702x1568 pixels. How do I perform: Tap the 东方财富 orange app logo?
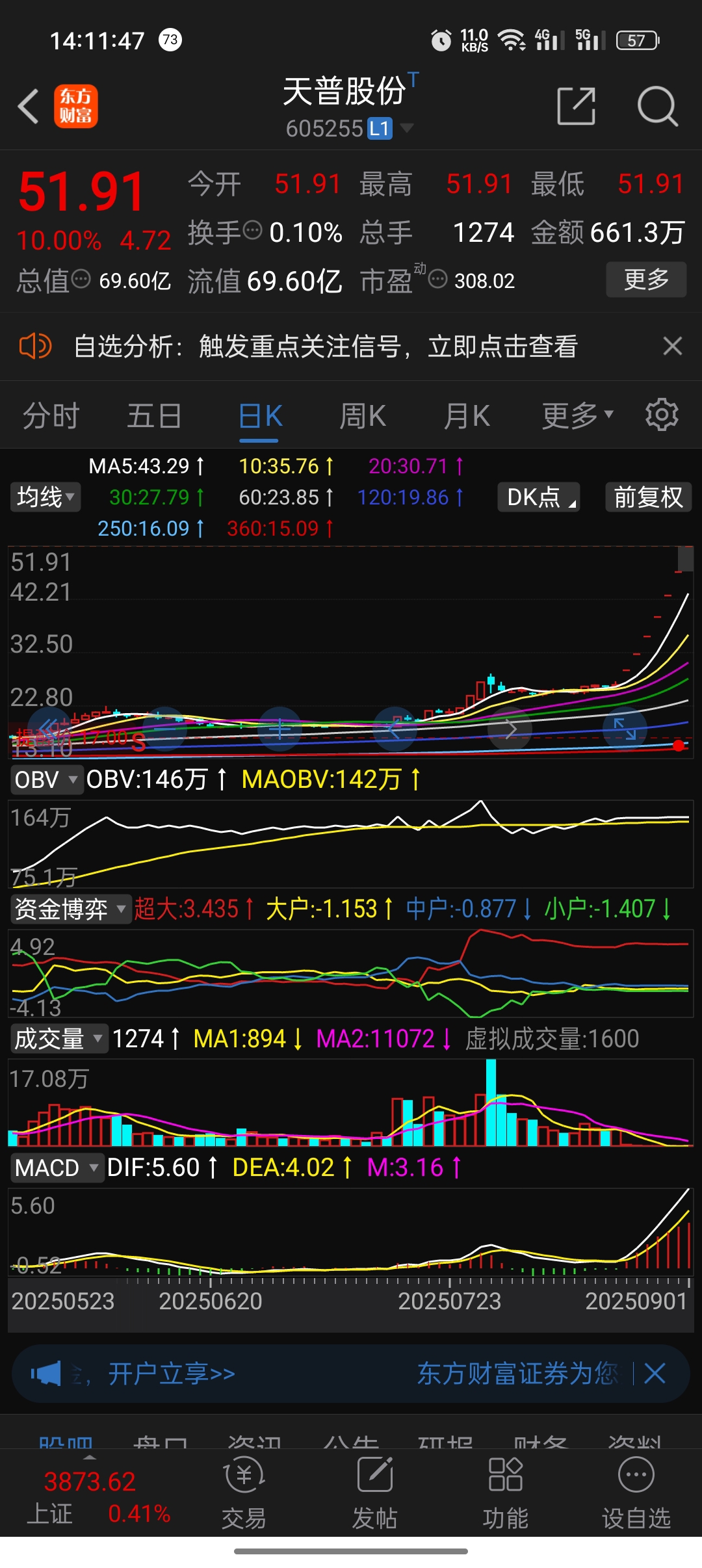click(x=76, y=106)
